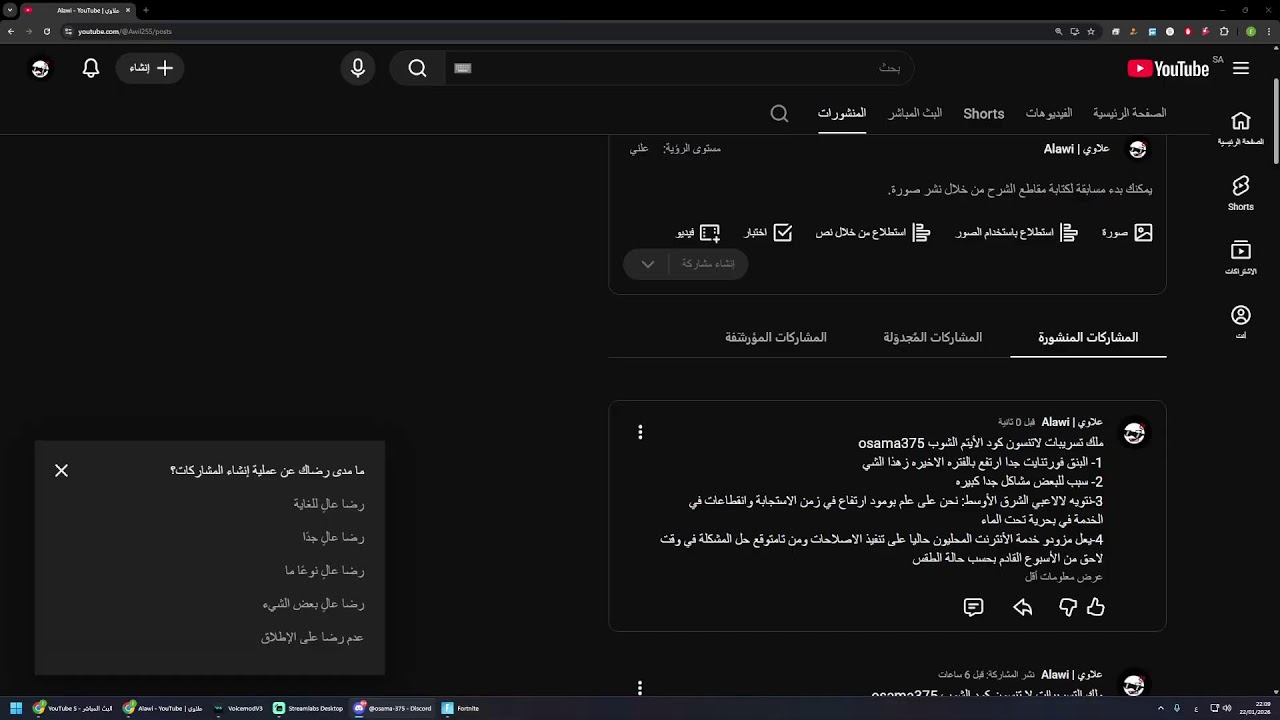This screenshot has width=1280, height=720.
Task: Reload the page in Chrome
Action: click(46, 31)
